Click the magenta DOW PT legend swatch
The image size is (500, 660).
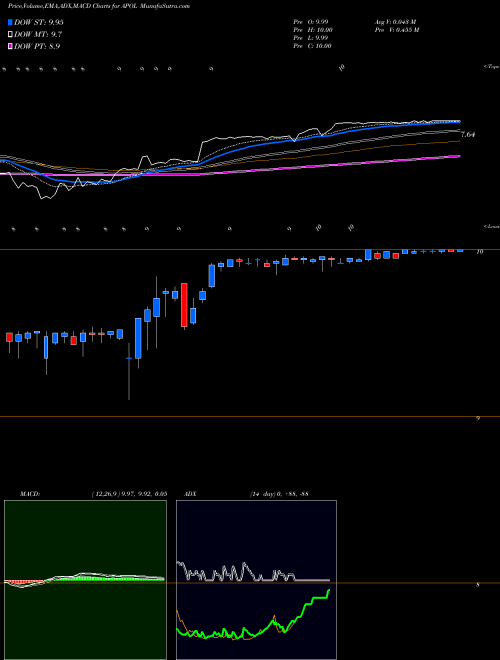[10, 46]
